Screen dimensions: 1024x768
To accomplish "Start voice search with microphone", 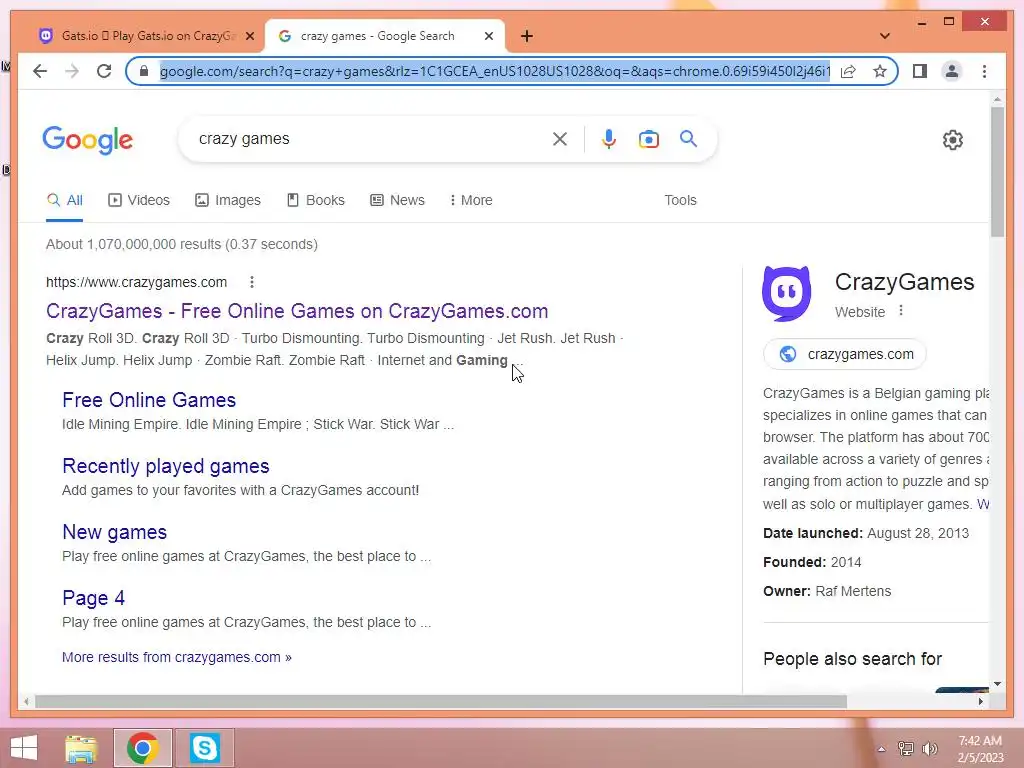I will (x=609, y=138).
